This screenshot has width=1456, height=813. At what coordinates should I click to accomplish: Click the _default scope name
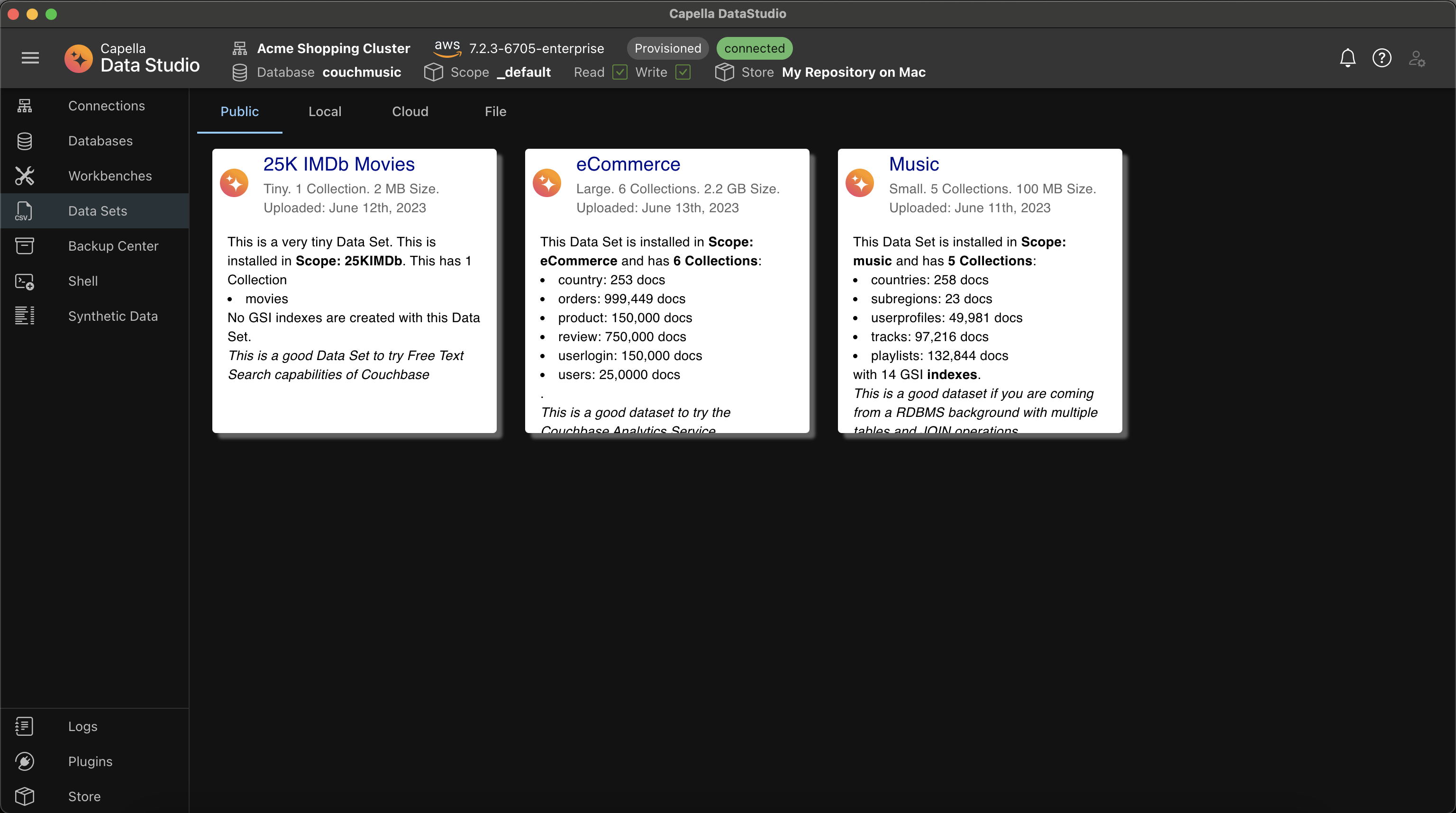[x=524, y=72]
